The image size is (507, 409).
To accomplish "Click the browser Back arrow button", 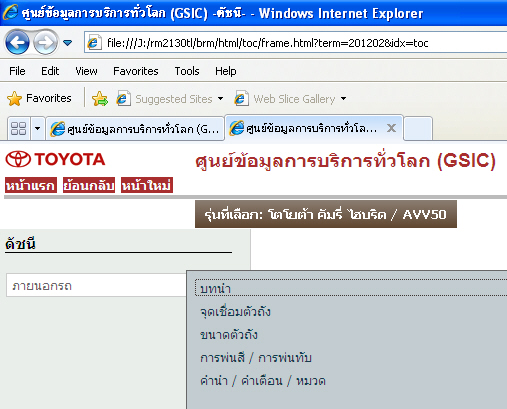I will [x=17, y=42].
